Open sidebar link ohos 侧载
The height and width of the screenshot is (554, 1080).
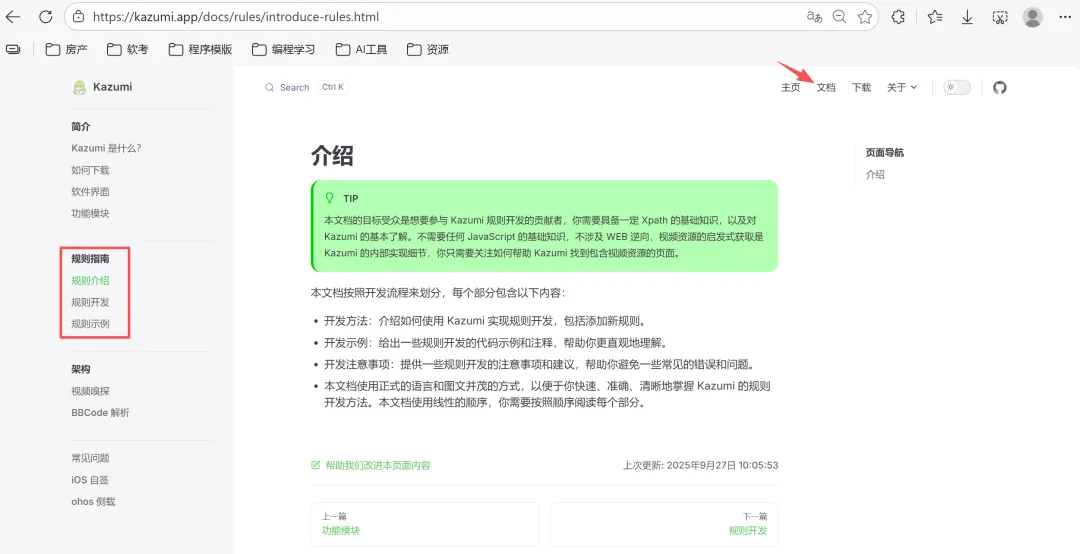(x=93, y=502)
